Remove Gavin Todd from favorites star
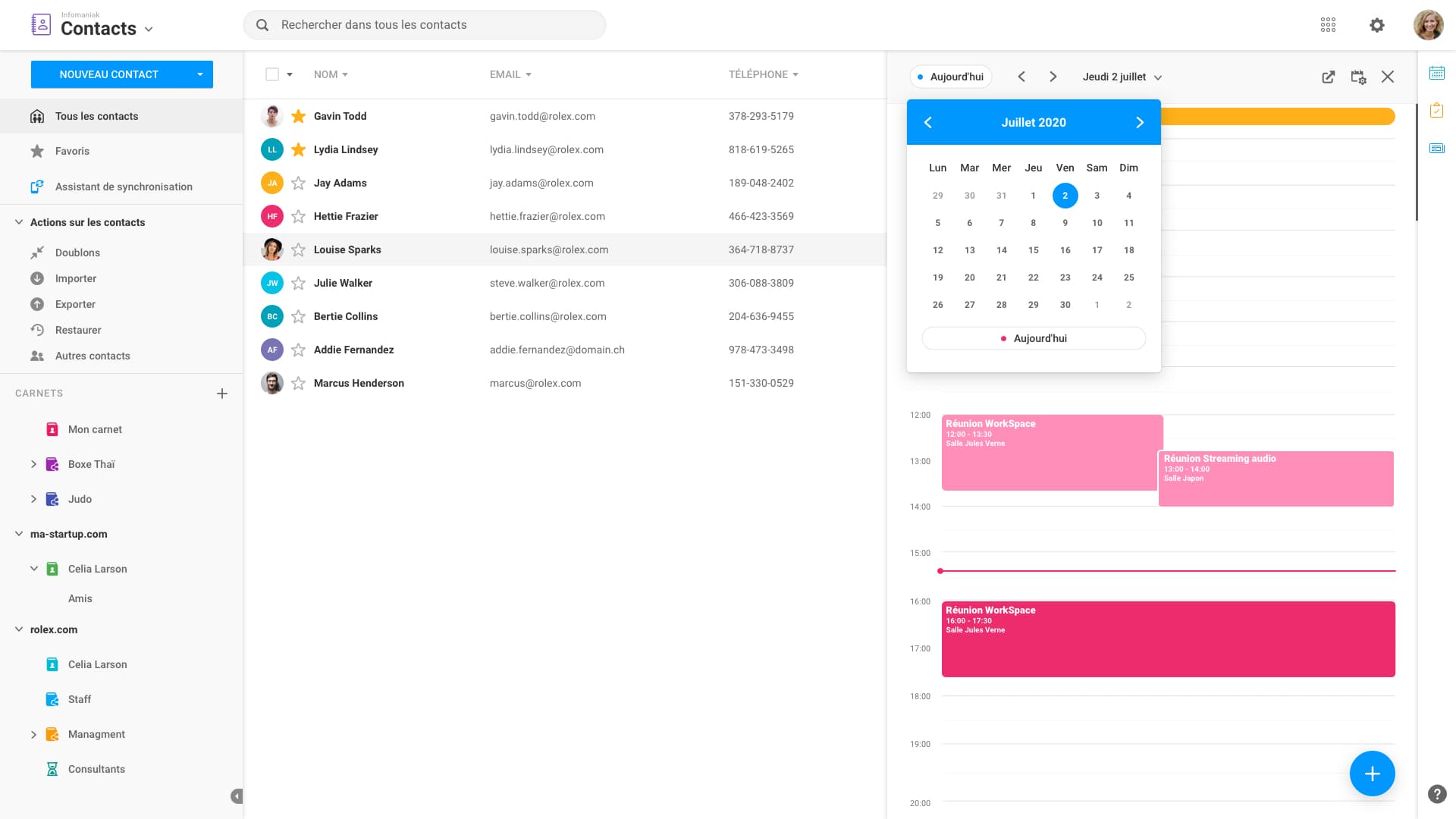Screen dimensions: 1456x819 pyautogui.click(x=299, y=116)
